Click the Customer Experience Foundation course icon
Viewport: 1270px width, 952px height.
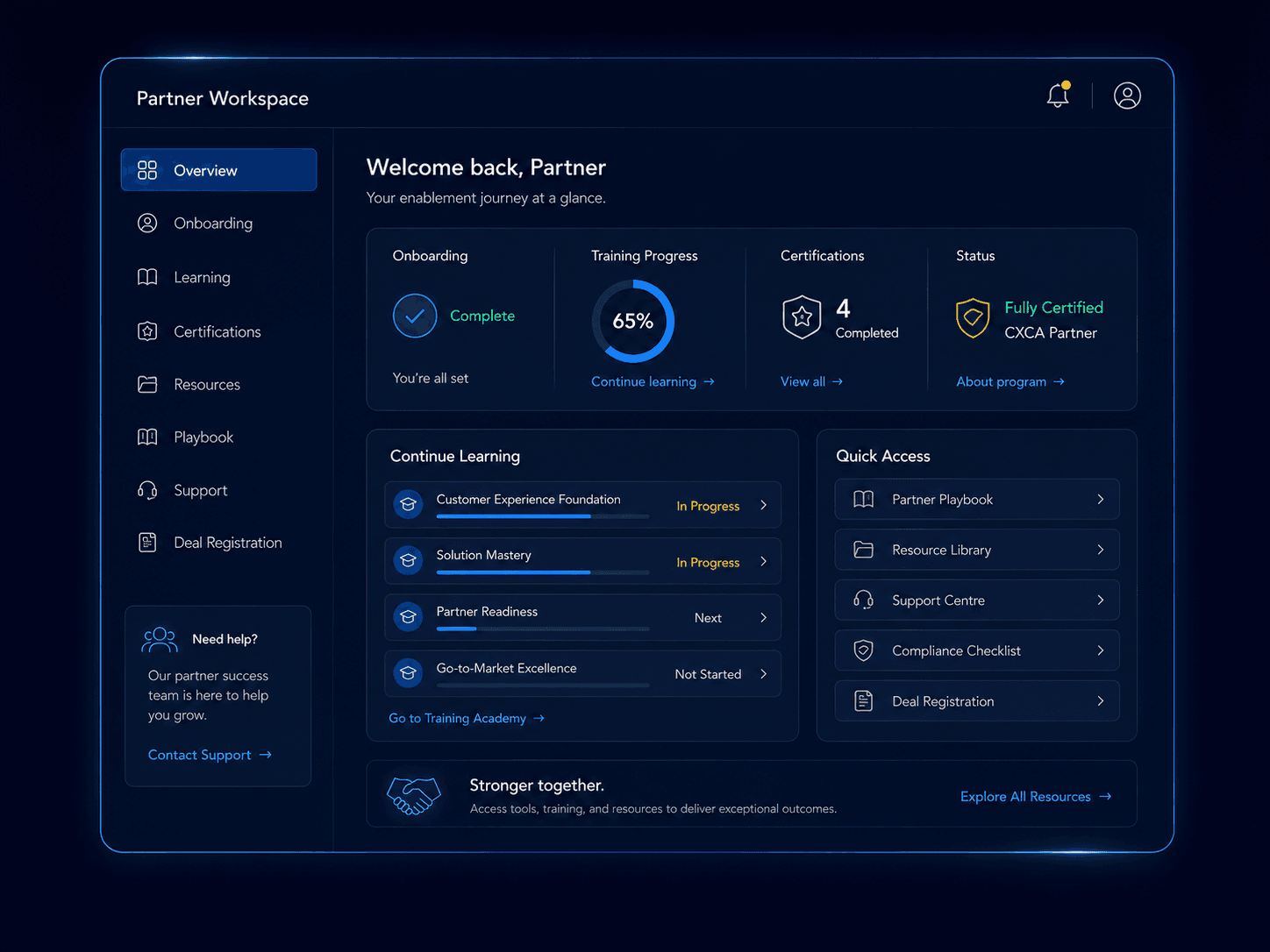408,504
